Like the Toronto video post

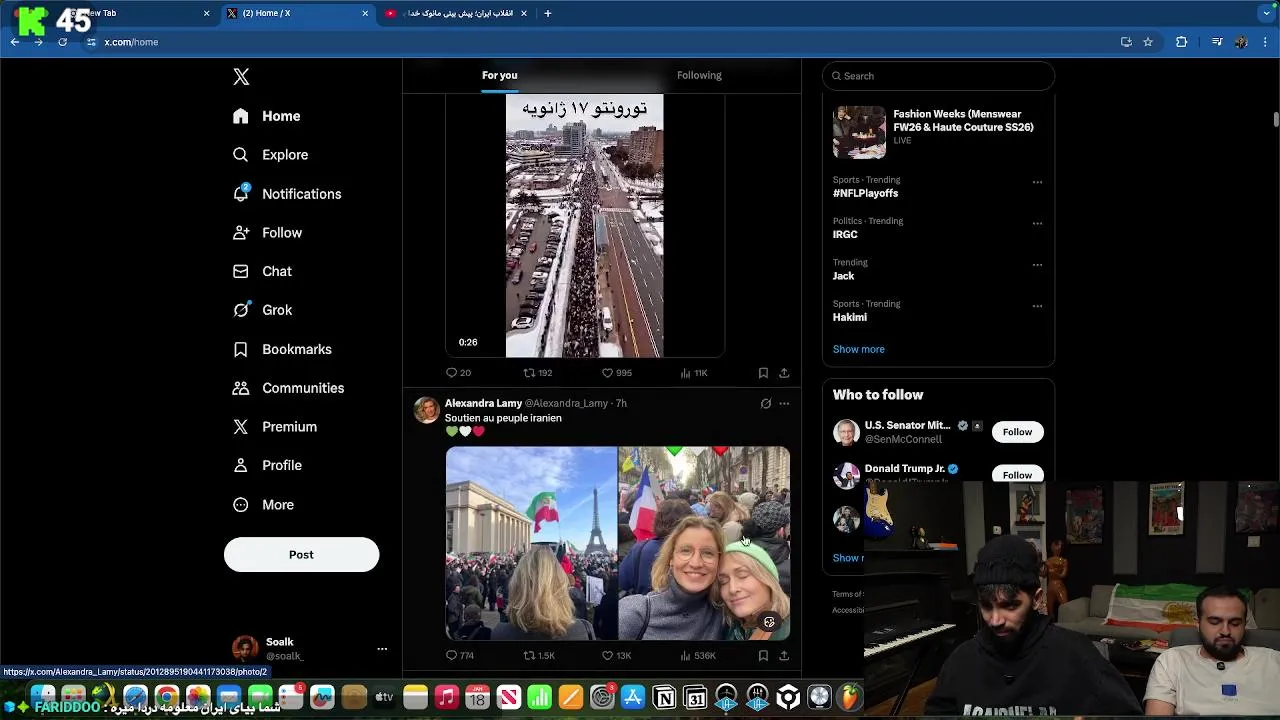point(617,373)
